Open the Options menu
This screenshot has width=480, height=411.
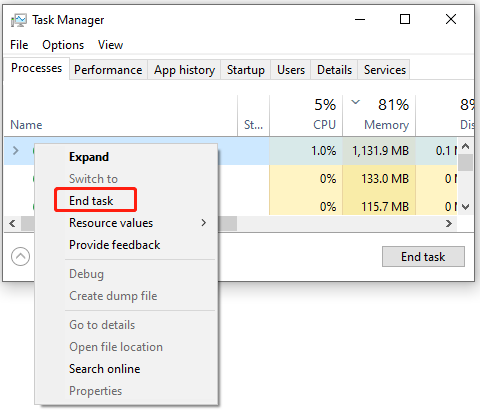pyautogui.click(x=63, y=45)
